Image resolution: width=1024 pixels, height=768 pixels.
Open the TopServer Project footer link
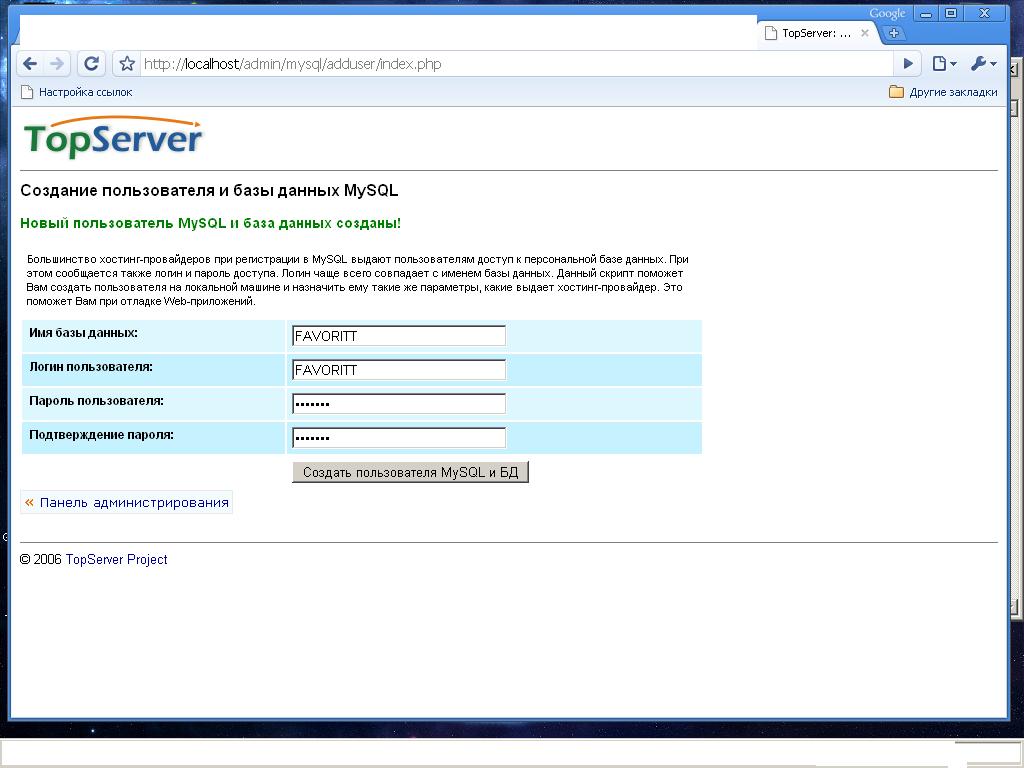[116, 560]
